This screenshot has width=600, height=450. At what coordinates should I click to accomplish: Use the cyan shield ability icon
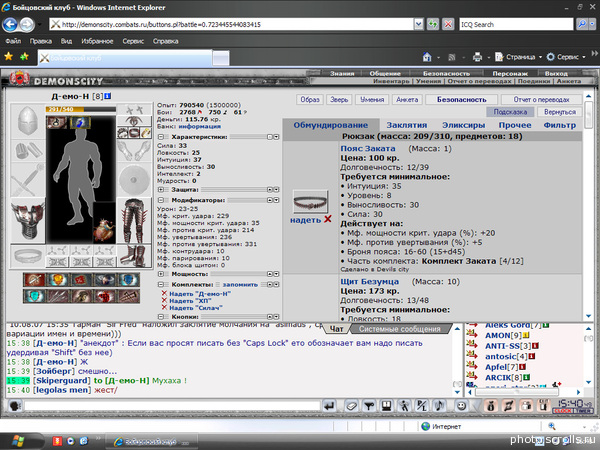(x=34, y=296)
